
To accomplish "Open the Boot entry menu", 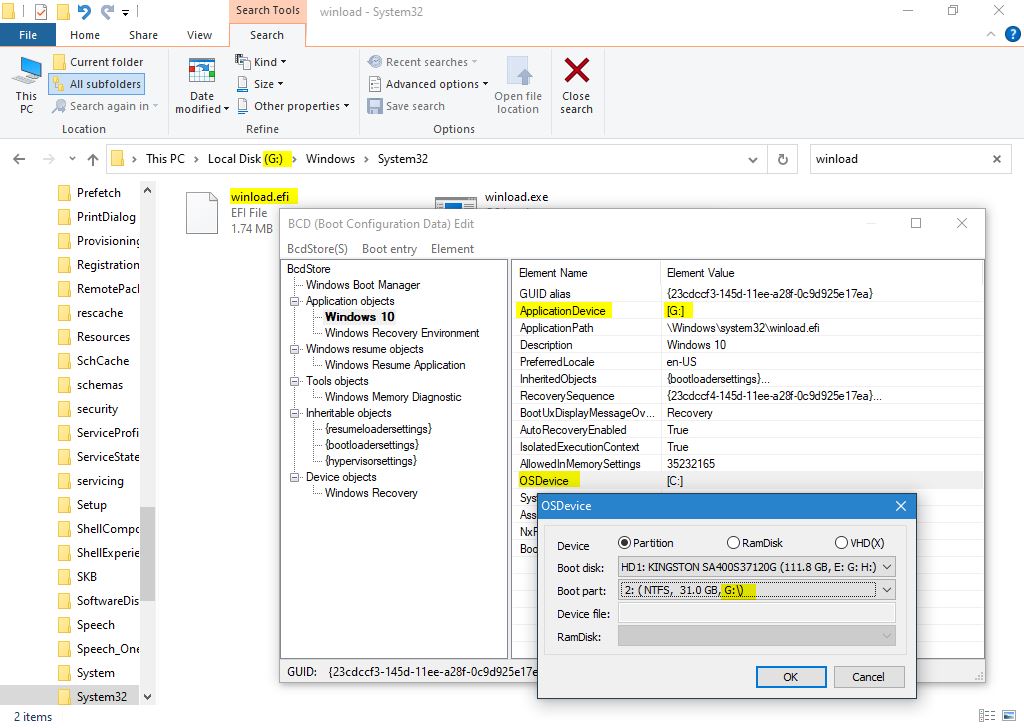I will 389,249.
